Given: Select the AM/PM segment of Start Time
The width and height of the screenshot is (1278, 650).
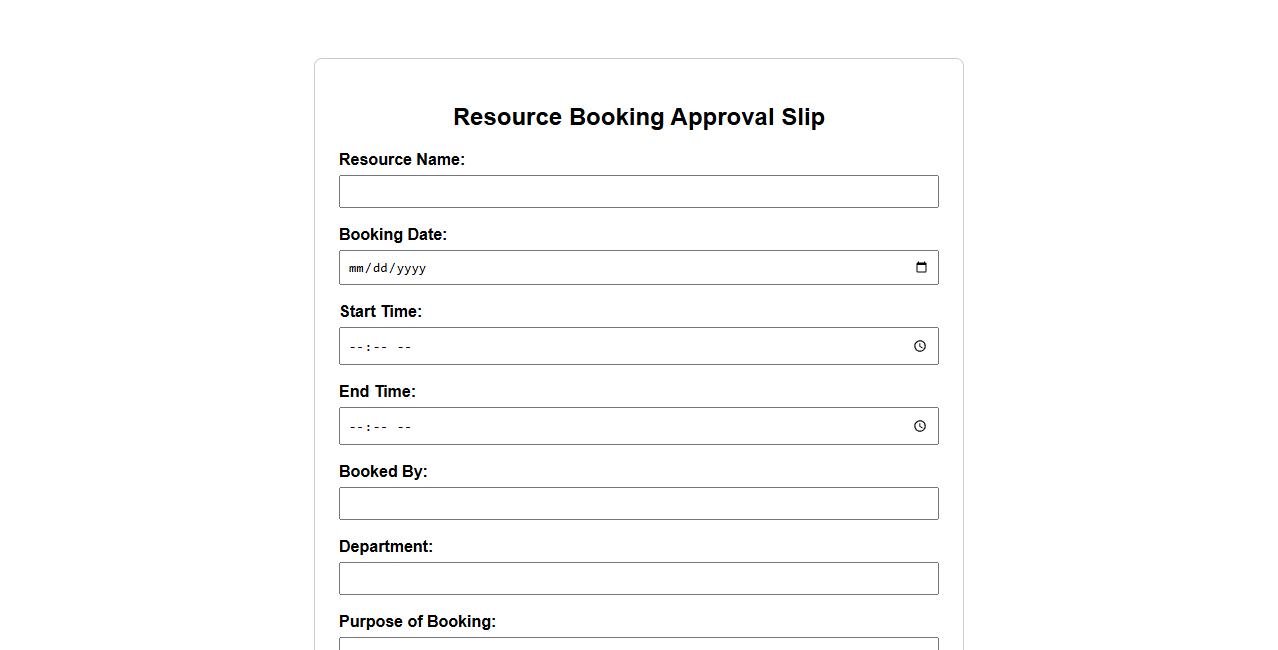Looking at the screenshot, I should click(x=404, y=347).
